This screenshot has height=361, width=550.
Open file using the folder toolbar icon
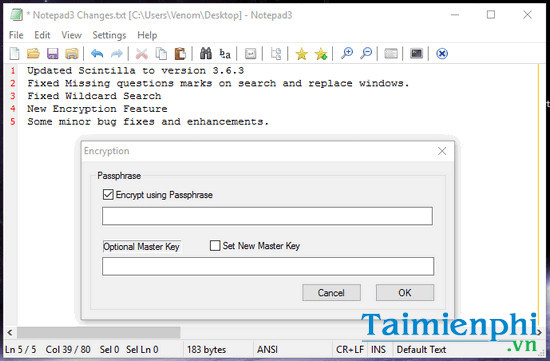pos(33,54)
